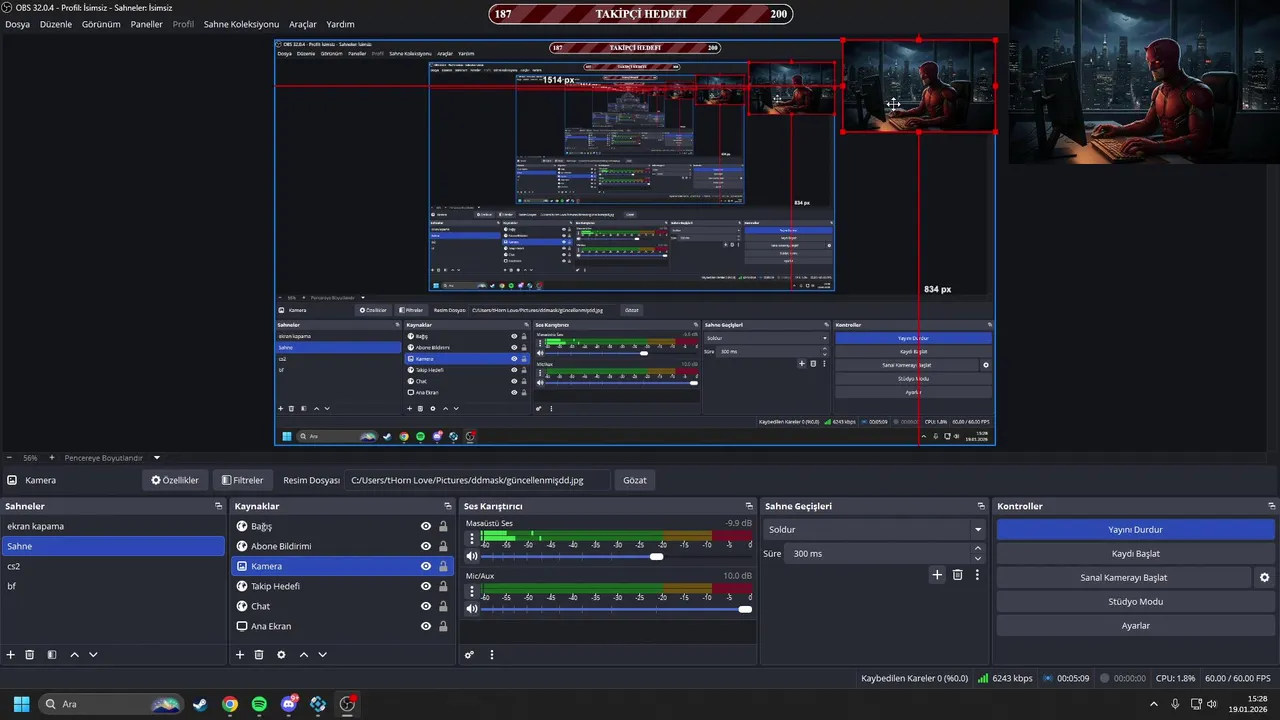Open the Özellikler button for the Kamera source
This screenshot has width=1280, height=720.
tap(175, 480)
